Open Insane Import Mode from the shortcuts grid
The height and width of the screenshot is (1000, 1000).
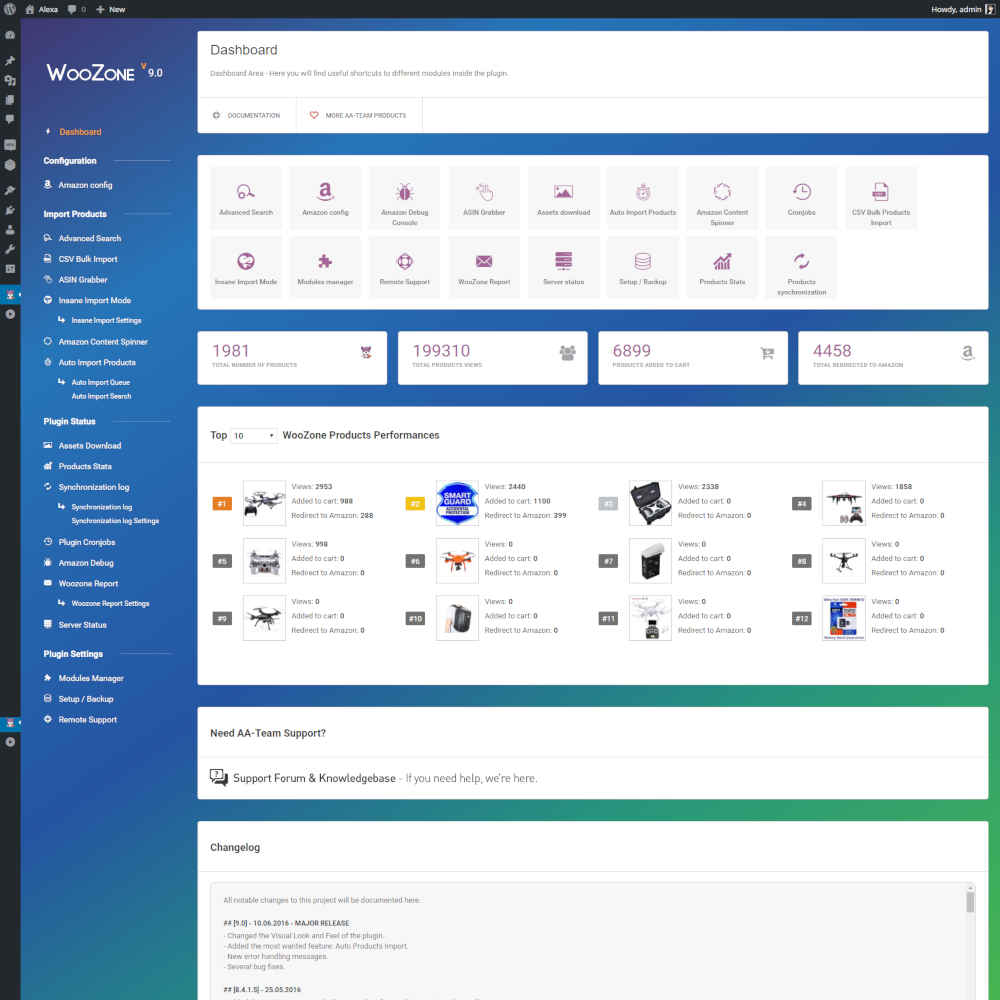tap(246, 266)
